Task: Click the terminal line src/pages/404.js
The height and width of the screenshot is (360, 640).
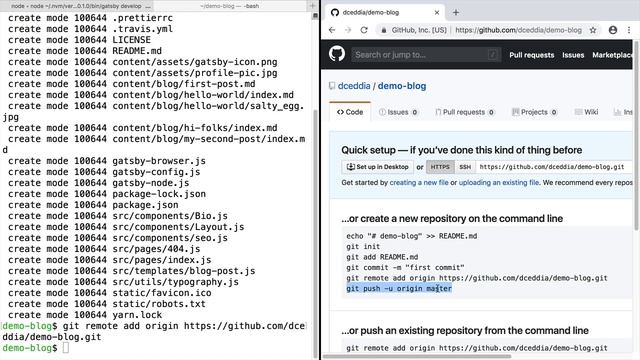Action: point(104,249)
